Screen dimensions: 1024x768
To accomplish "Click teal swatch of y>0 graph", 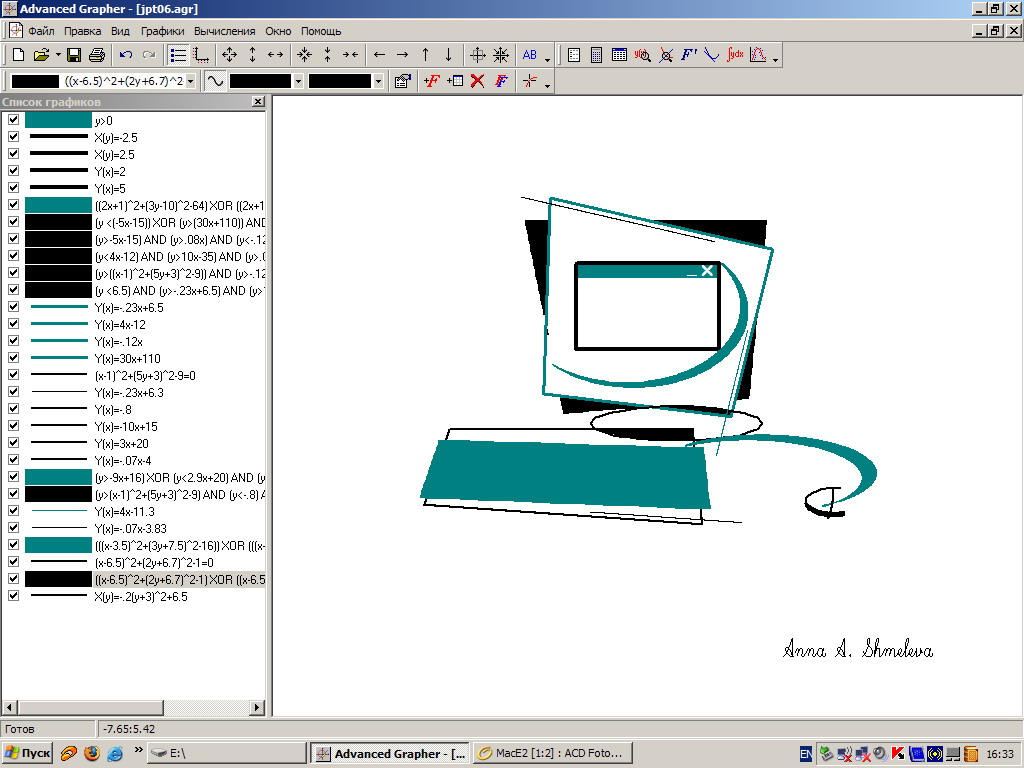I will pyautogui.click(x=58, y=121).
